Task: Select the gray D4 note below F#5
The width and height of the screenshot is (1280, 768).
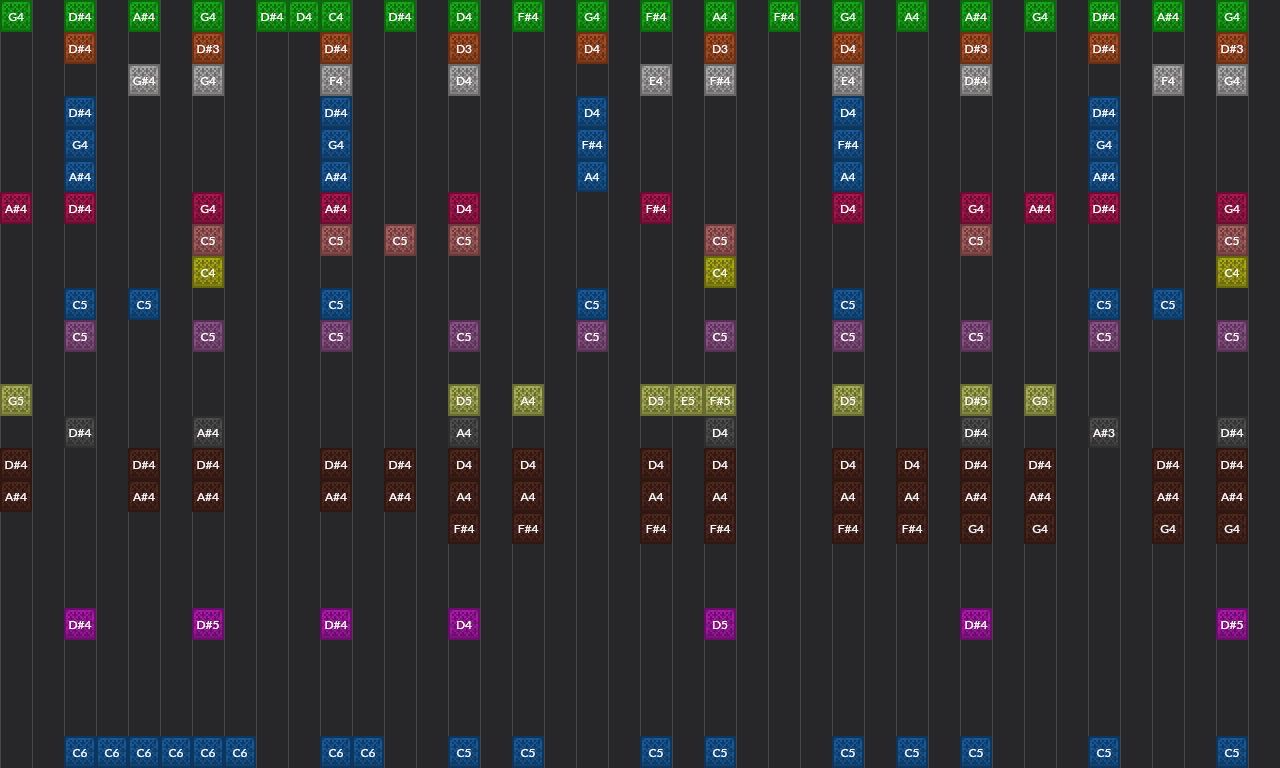Action: [x=720, y=432]
